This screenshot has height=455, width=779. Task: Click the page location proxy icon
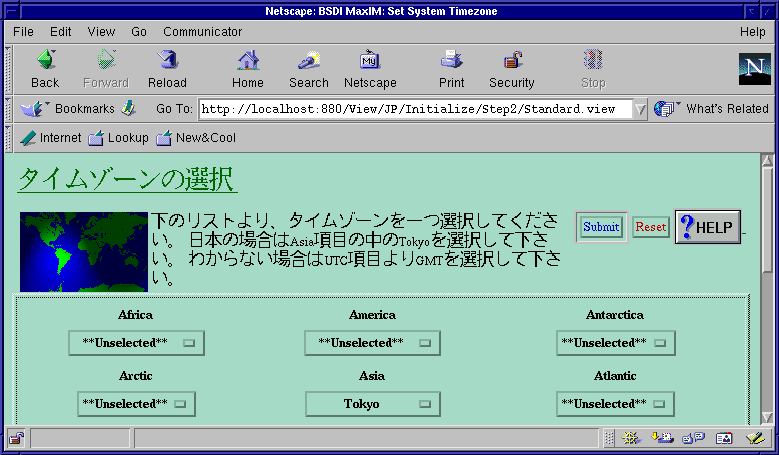(x=129, y=108)
